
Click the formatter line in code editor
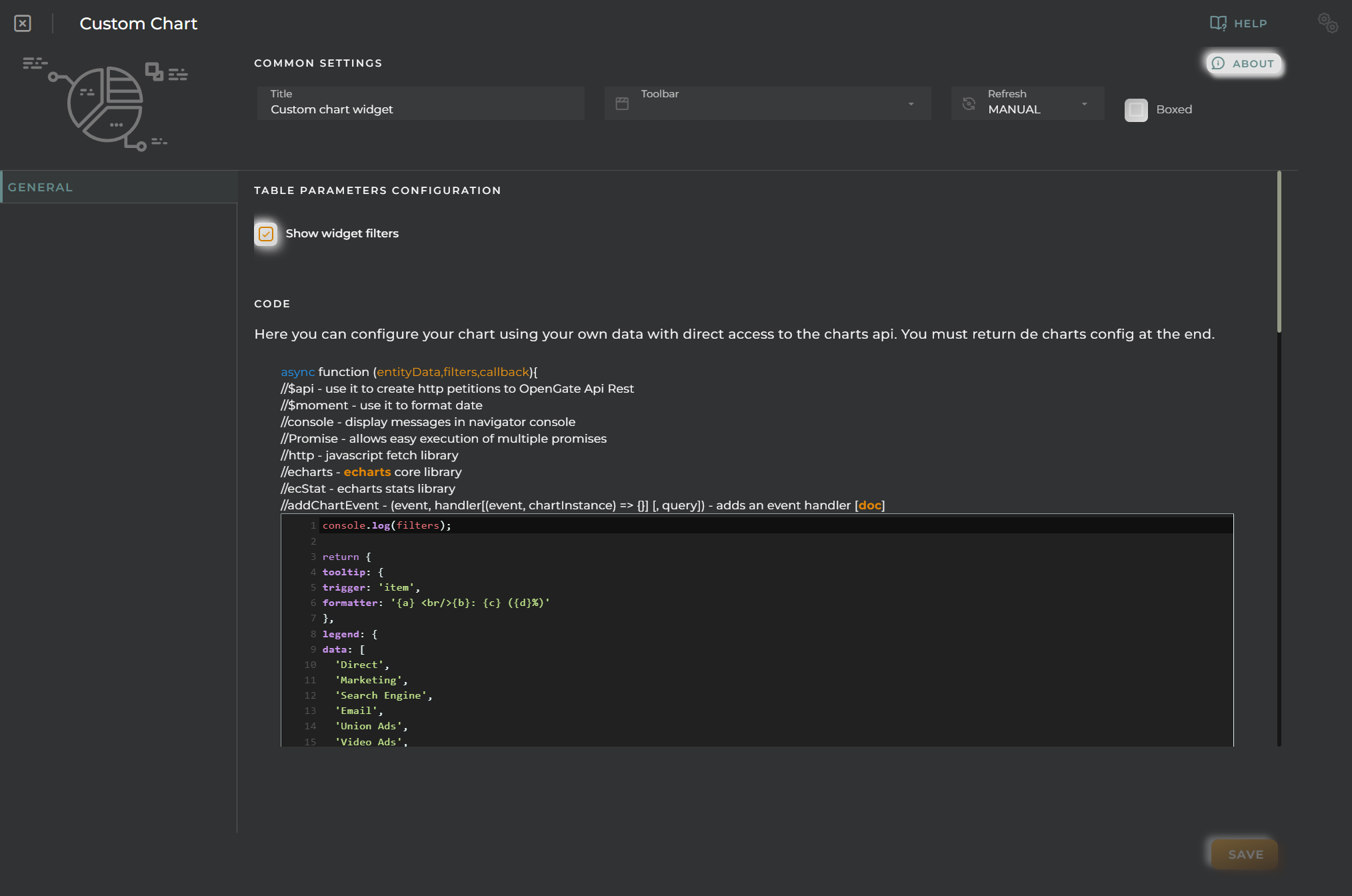[436, 603]
